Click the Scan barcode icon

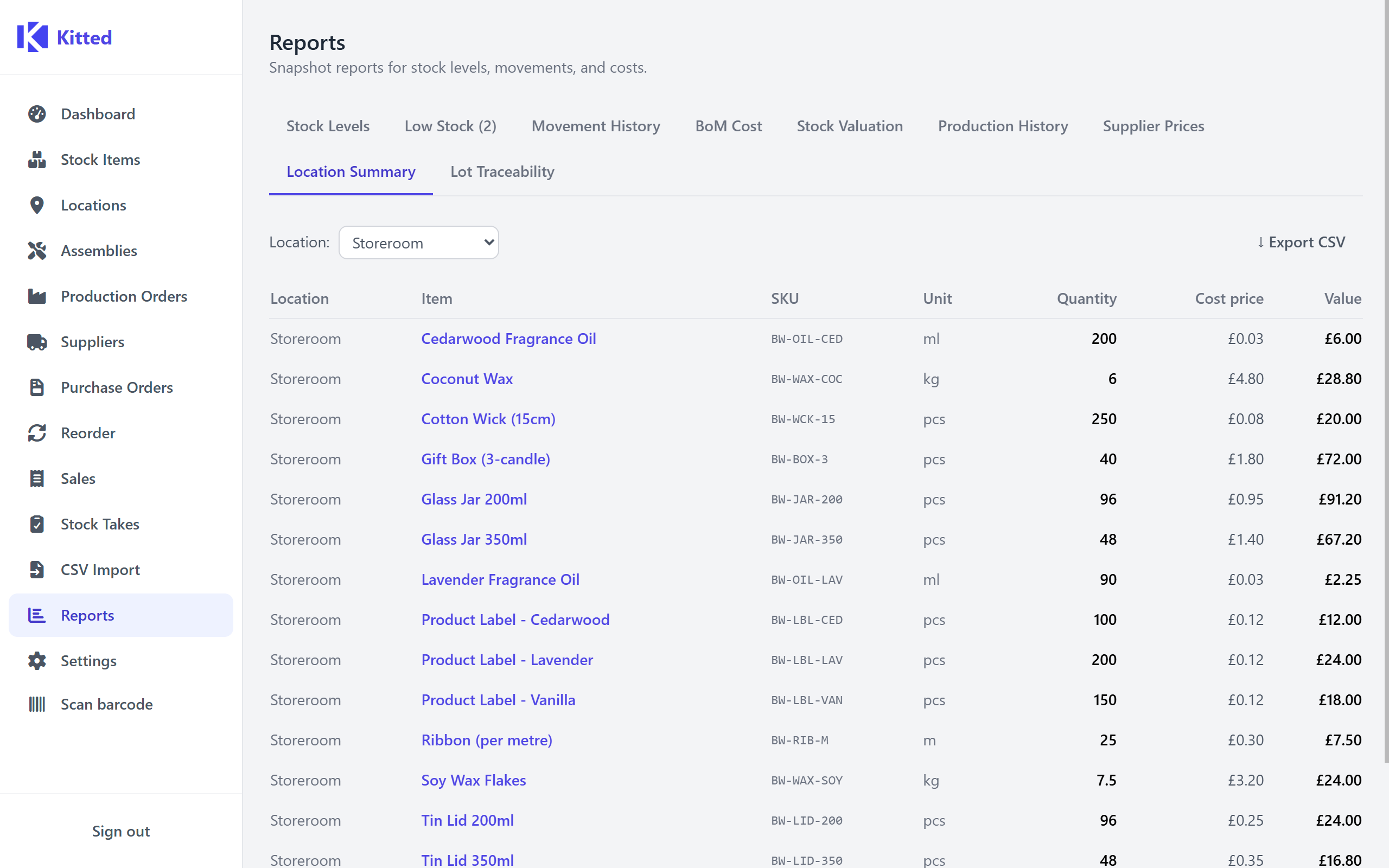(37, 704)
